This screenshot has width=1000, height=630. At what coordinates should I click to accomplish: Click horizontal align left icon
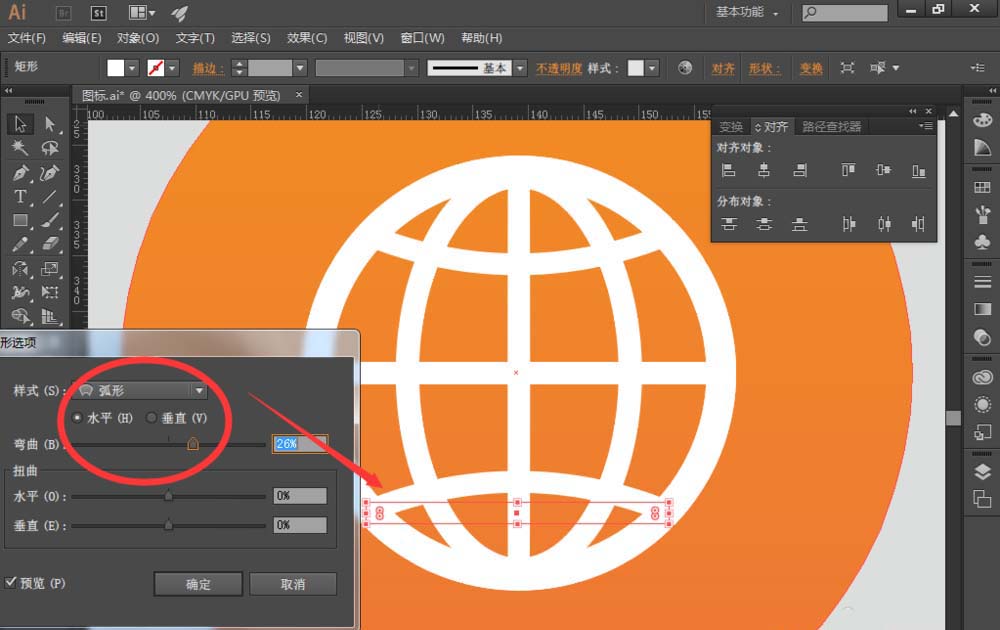(729, 171)
